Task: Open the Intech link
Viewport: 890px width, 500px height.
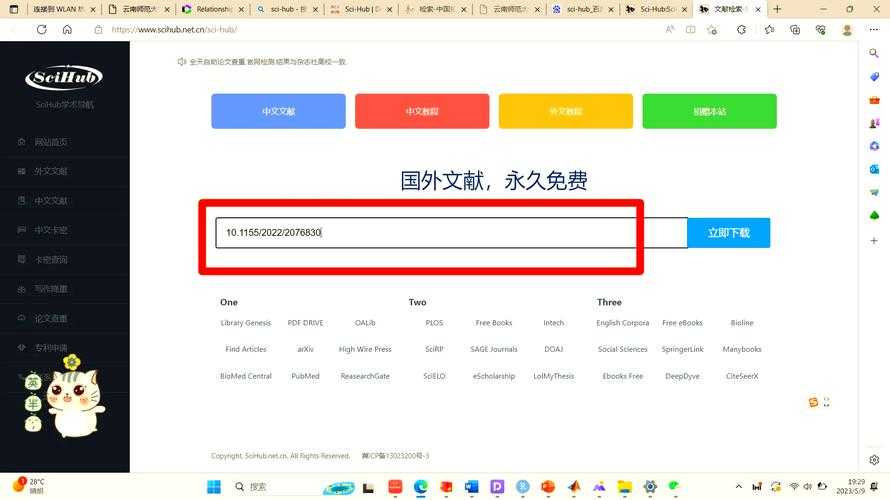Action: [x=553, y=323]
